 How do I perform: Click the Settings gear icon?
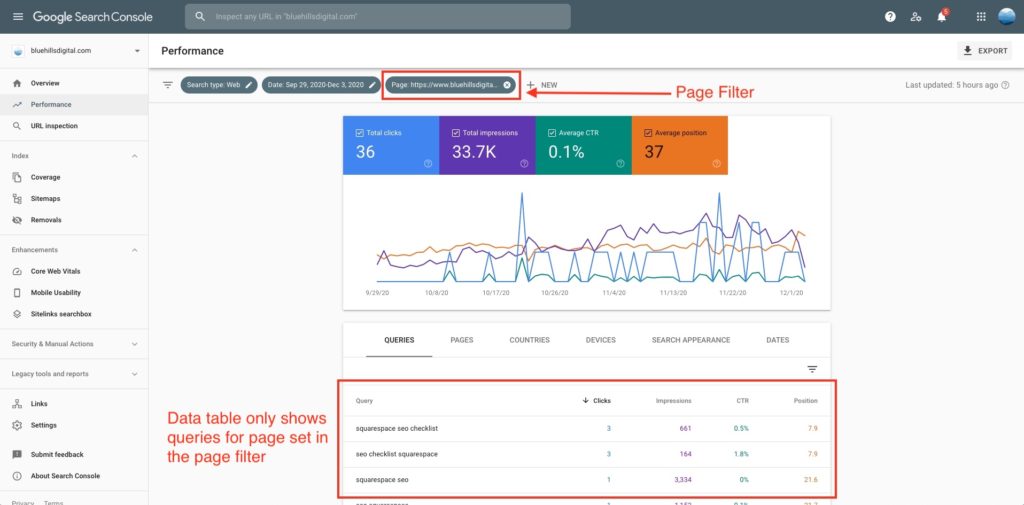(x=17, y=425)
